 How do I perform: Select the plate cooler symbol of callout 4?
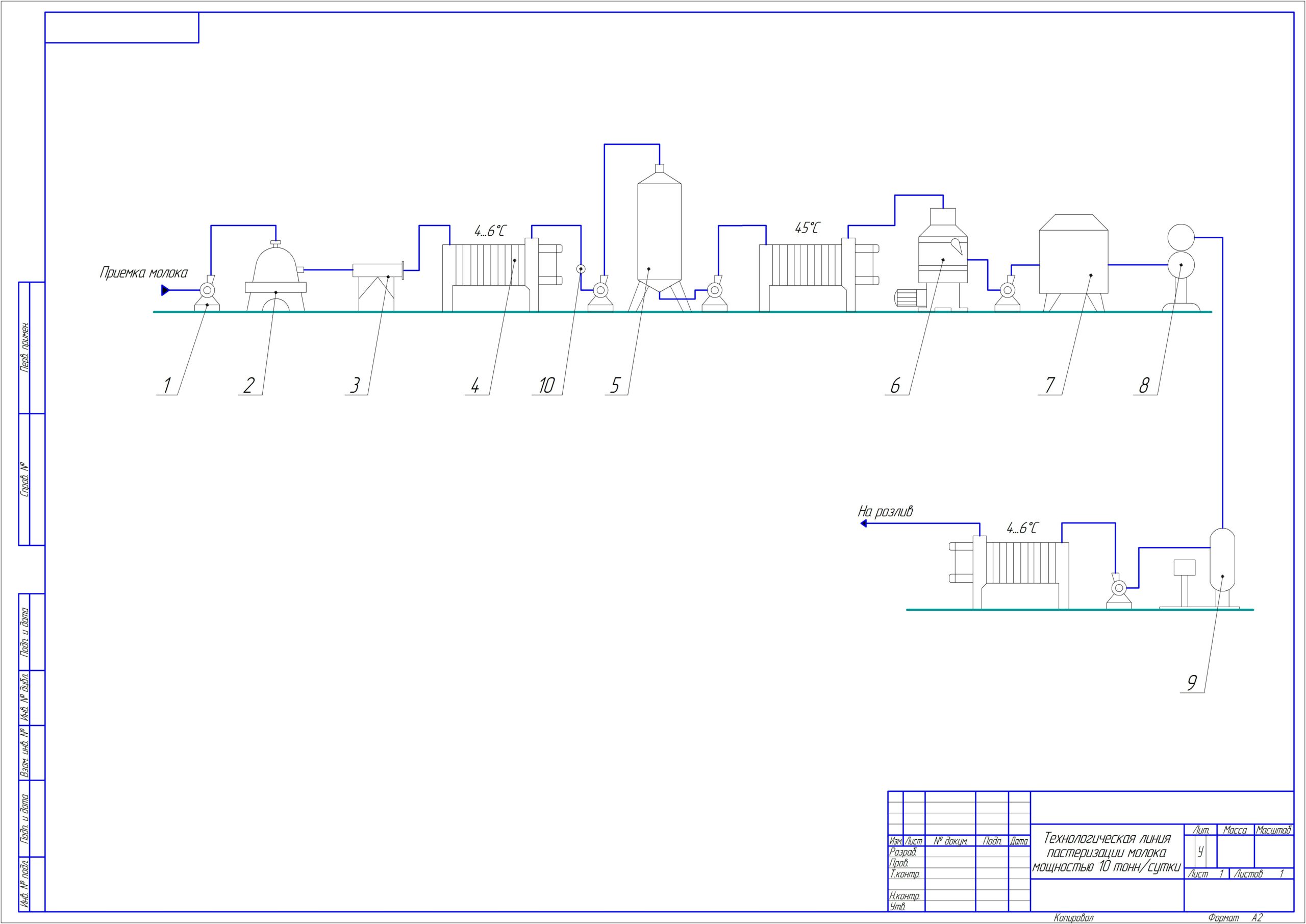point(503,275)
